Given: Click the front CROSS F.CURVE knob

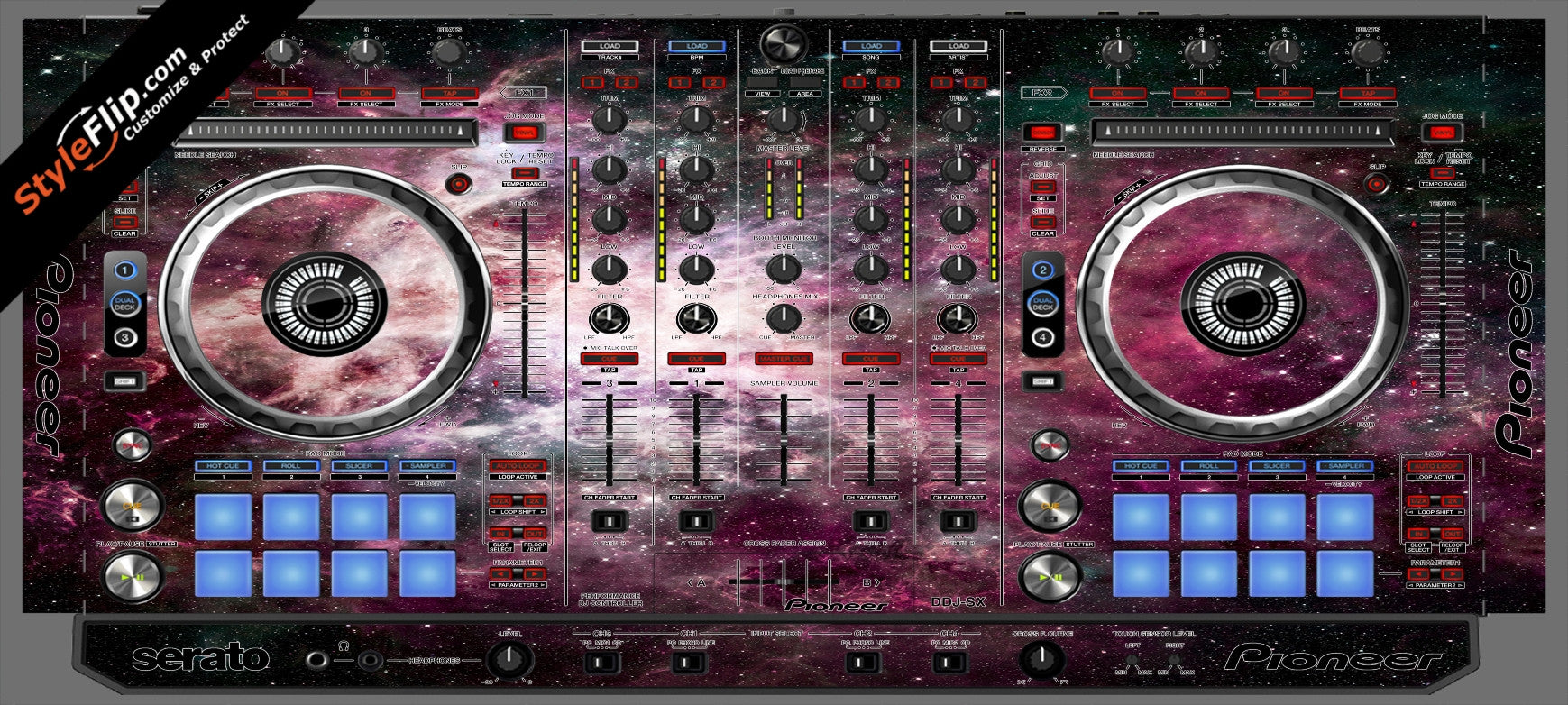Looking at the screenshot, I should click(x=1041, y=659).
